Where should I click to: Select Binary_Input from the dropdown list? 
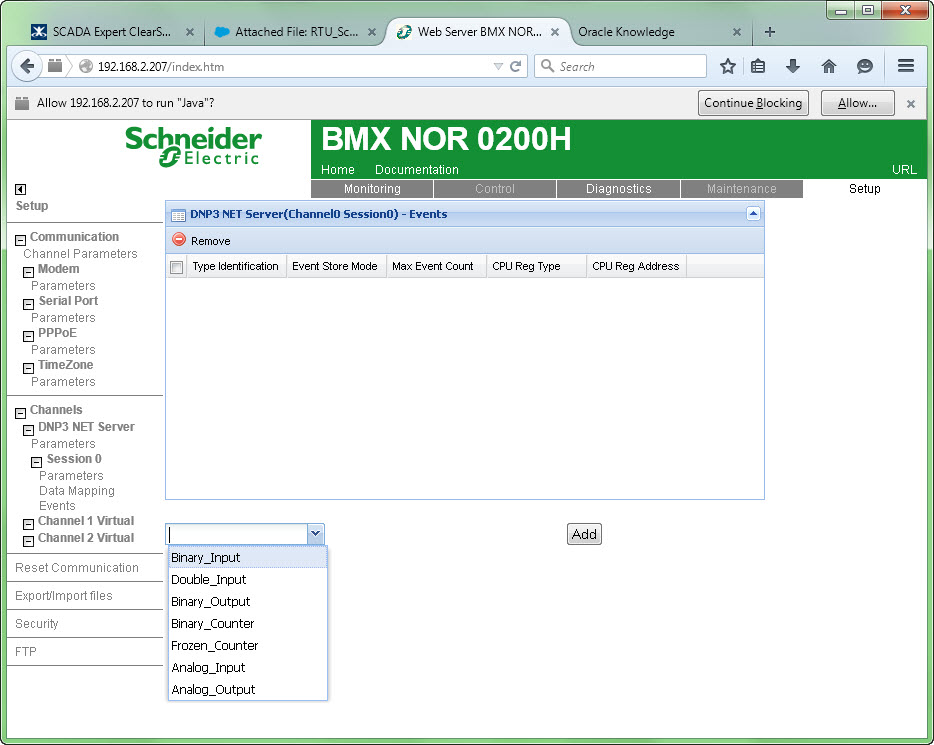[248, 557]
